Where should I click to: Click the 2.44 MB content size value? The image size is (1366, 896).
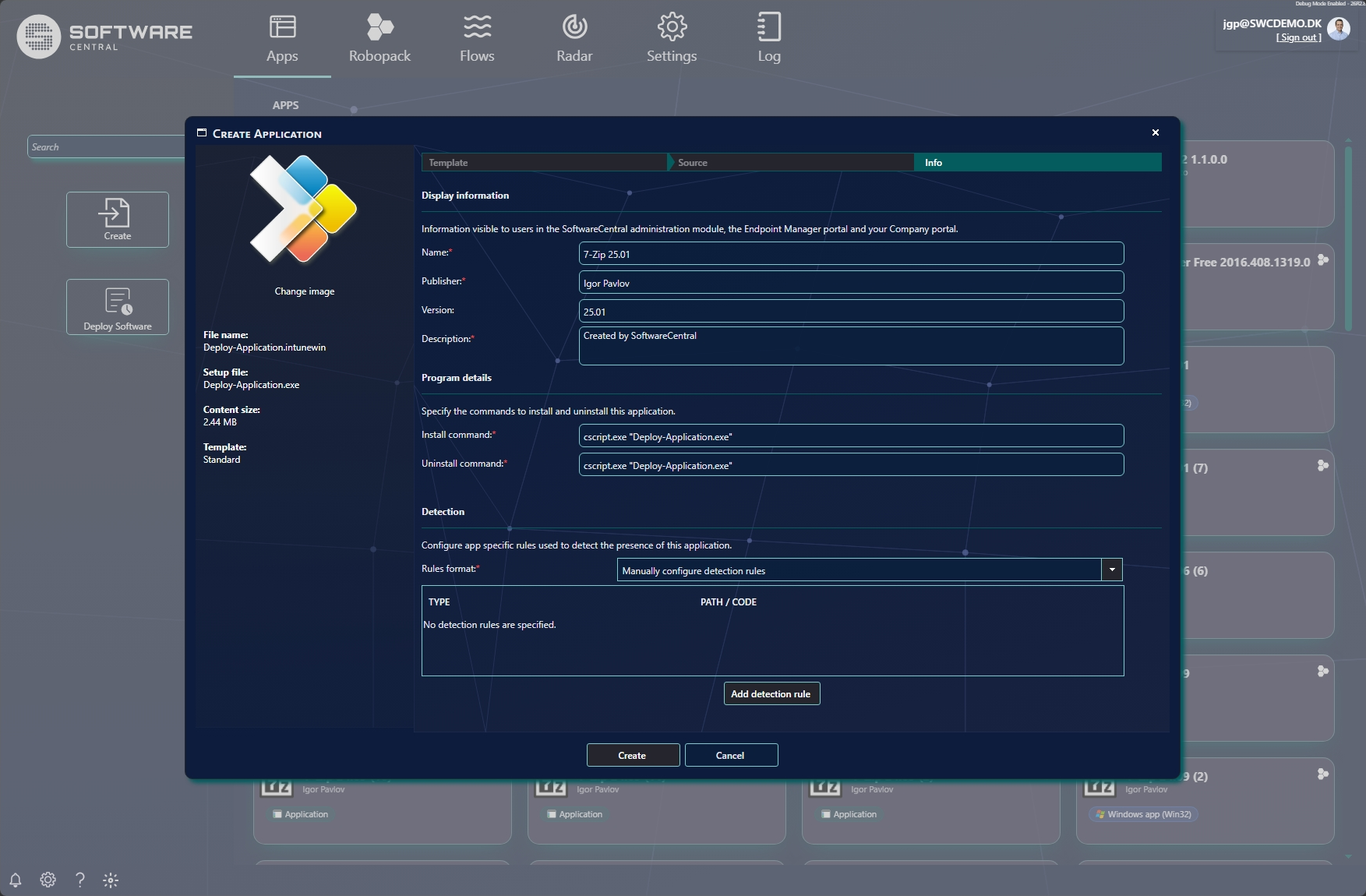(220, 422)
